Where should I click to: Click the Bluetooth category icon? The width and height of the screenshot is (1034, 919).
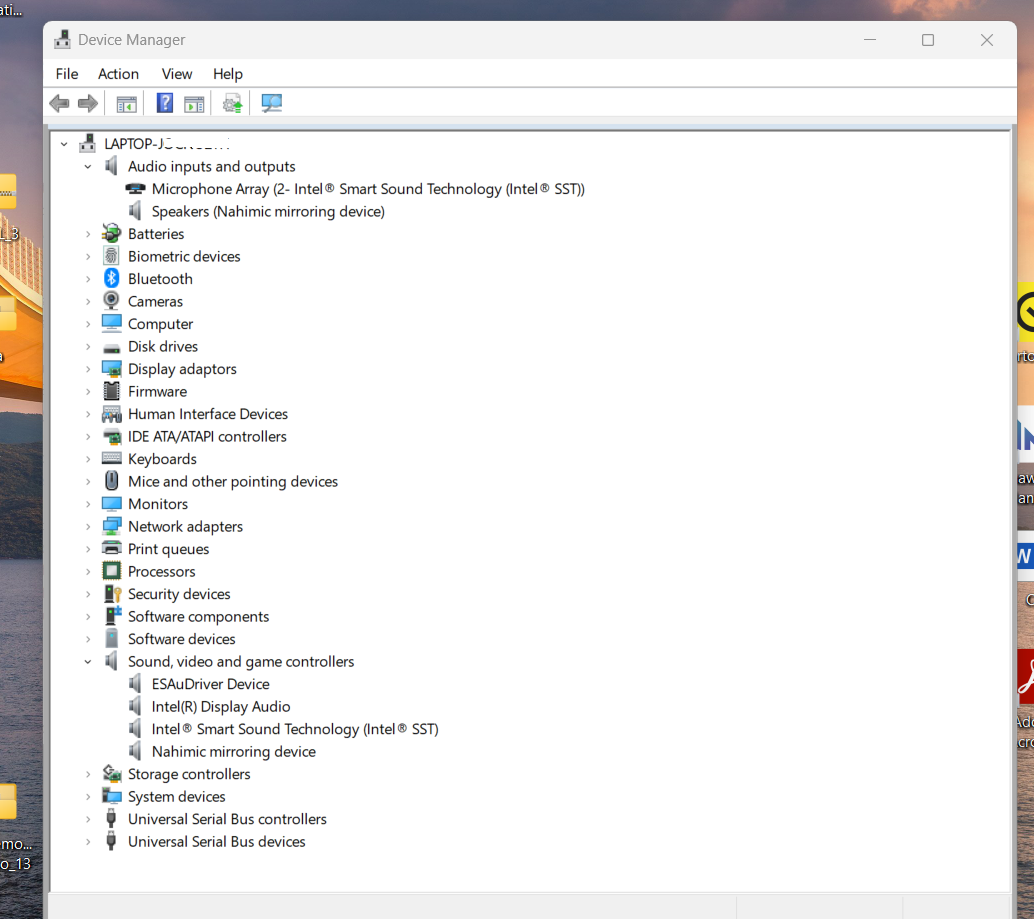click(112, 279)
